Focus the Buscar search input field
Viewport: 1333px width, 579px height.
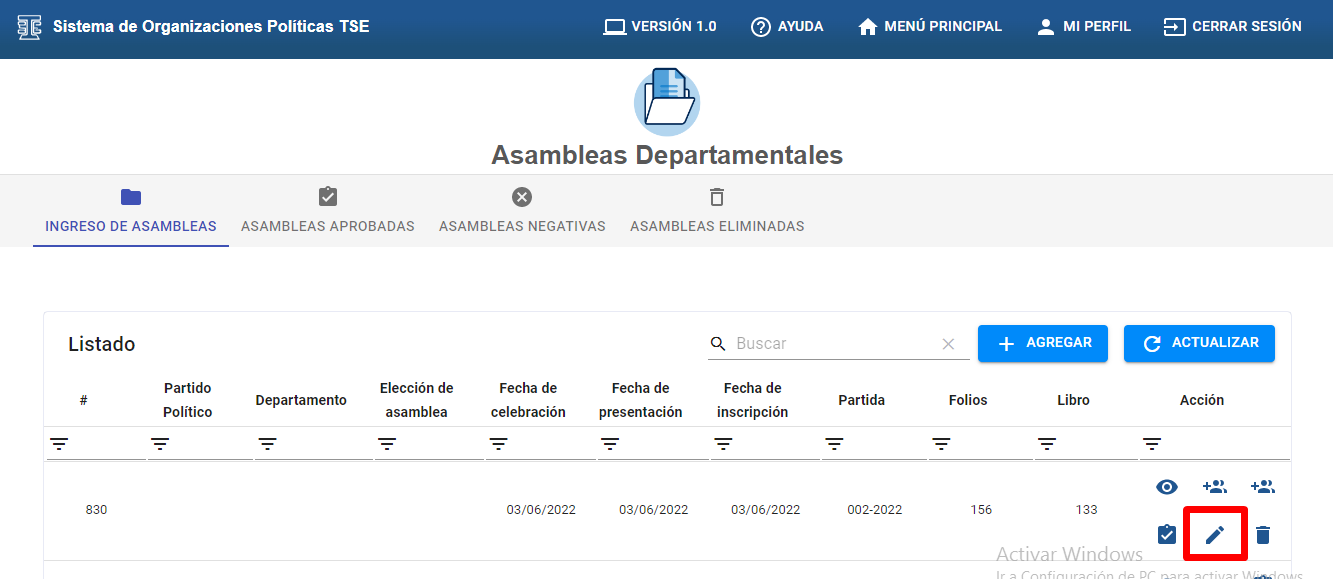pyautogui.click(x=835, y=344)
